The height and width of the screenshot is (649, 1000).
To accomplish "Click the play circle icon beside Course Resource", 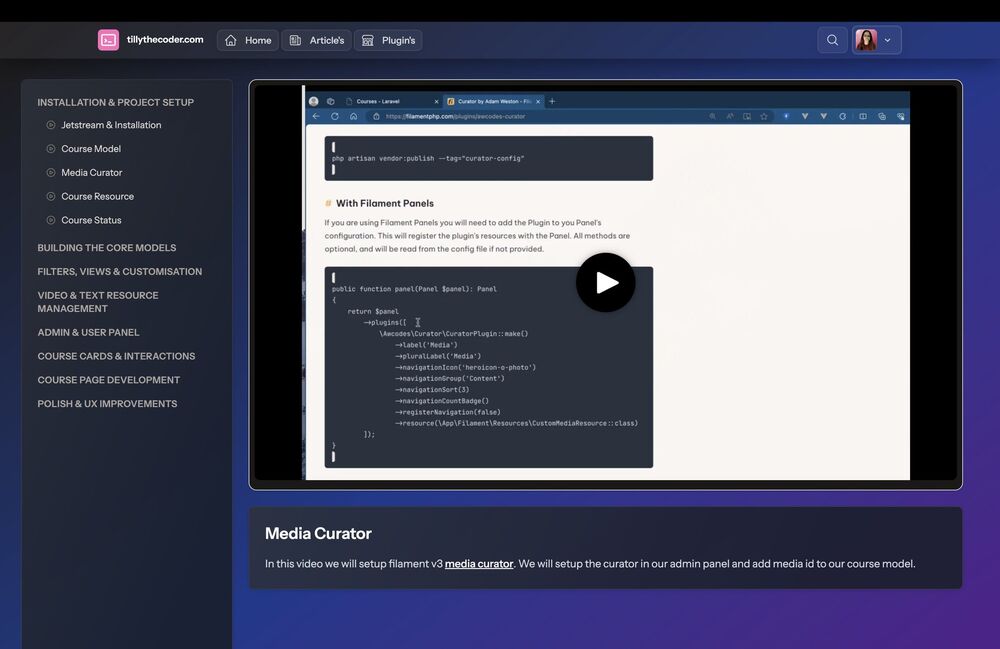I will tap(51, 197).
